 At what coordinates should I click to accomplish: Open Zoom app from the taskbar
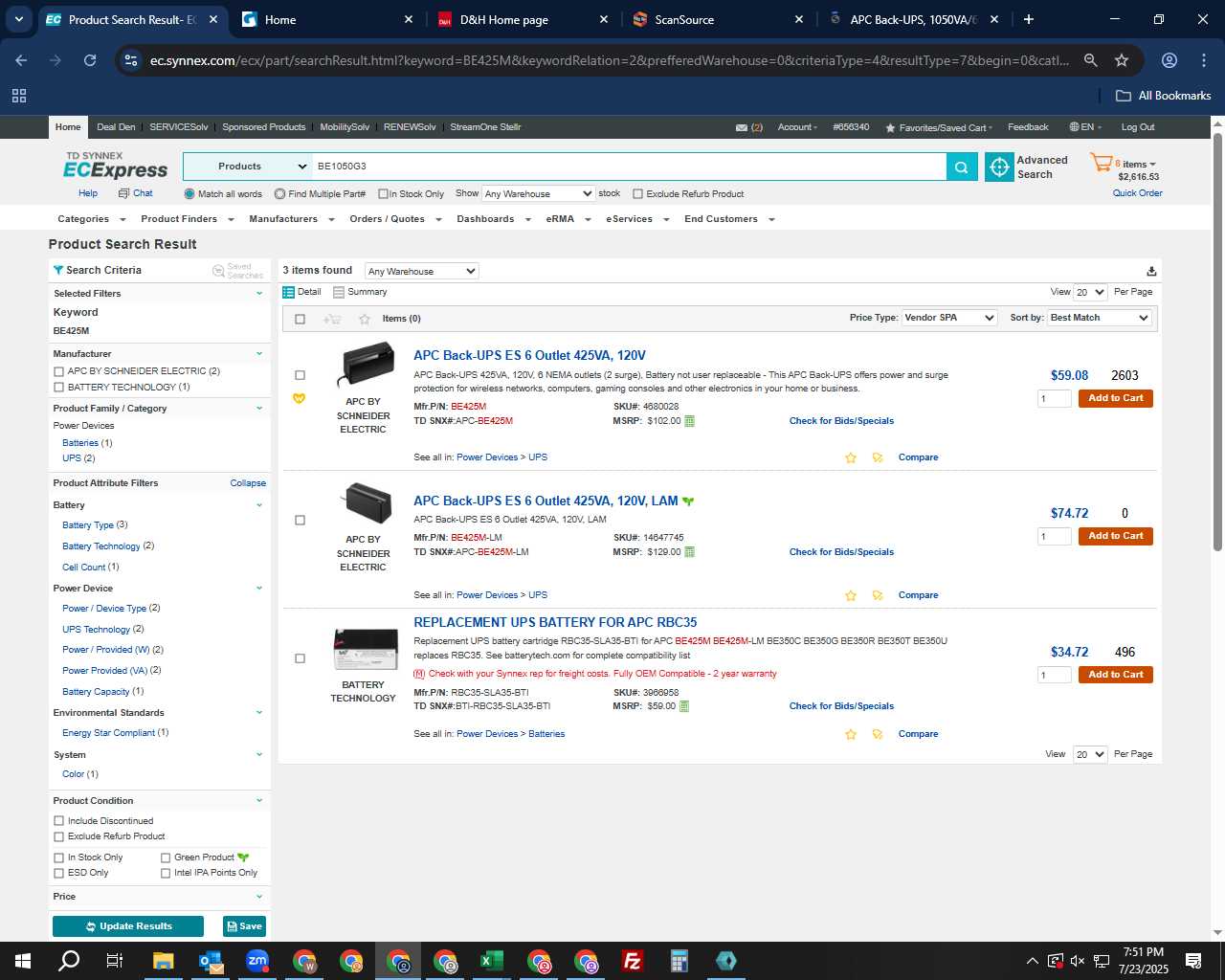coord(257,961)
